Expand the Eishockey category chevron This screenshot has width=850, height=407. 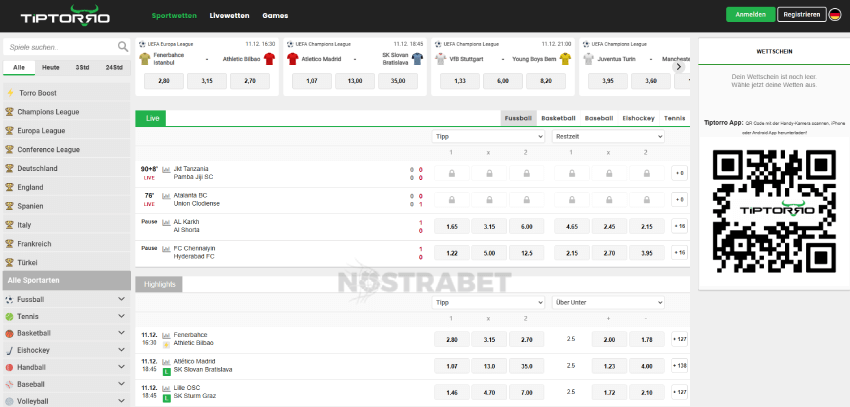tap(121, 350)
